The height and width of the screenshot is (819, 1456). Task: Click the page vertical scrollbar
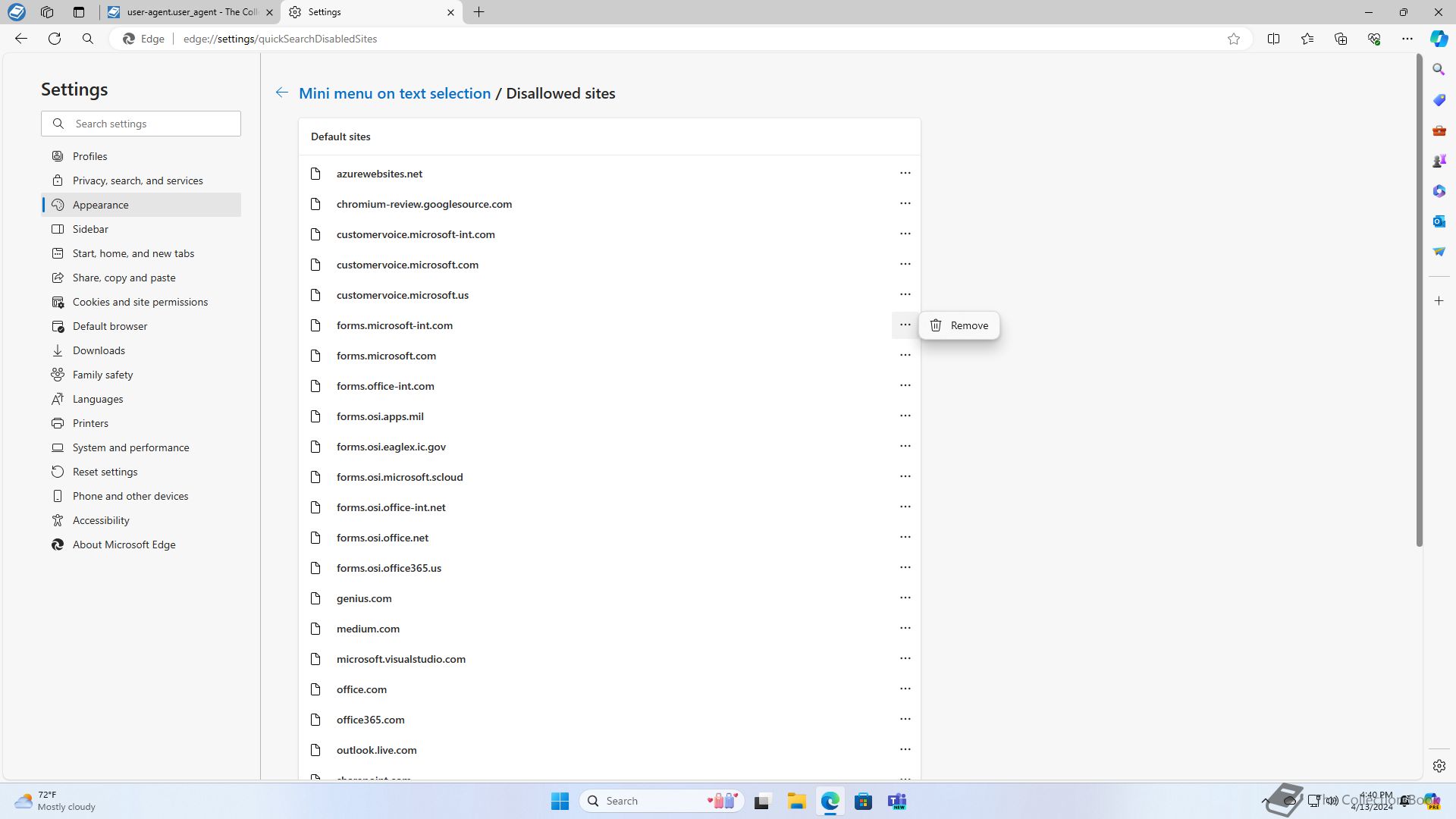tap(1419, 300)
